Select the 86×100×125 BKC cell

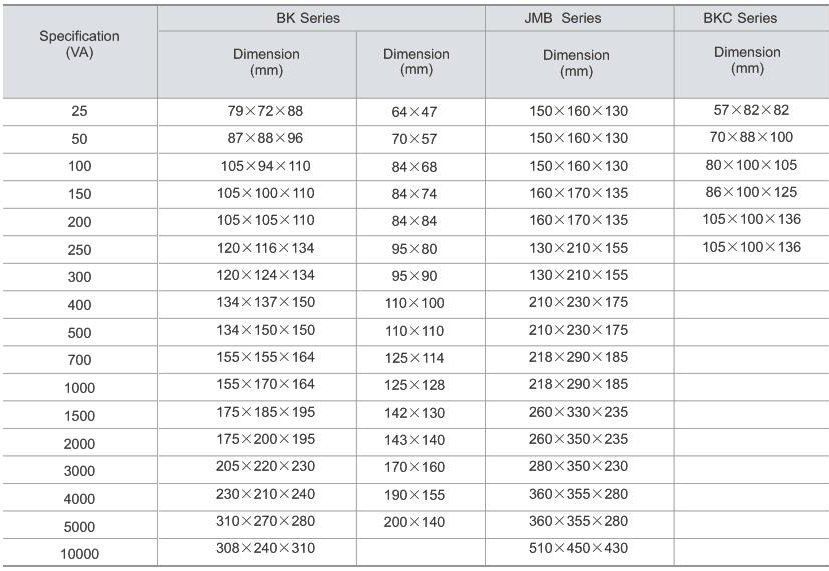(752, 192)
